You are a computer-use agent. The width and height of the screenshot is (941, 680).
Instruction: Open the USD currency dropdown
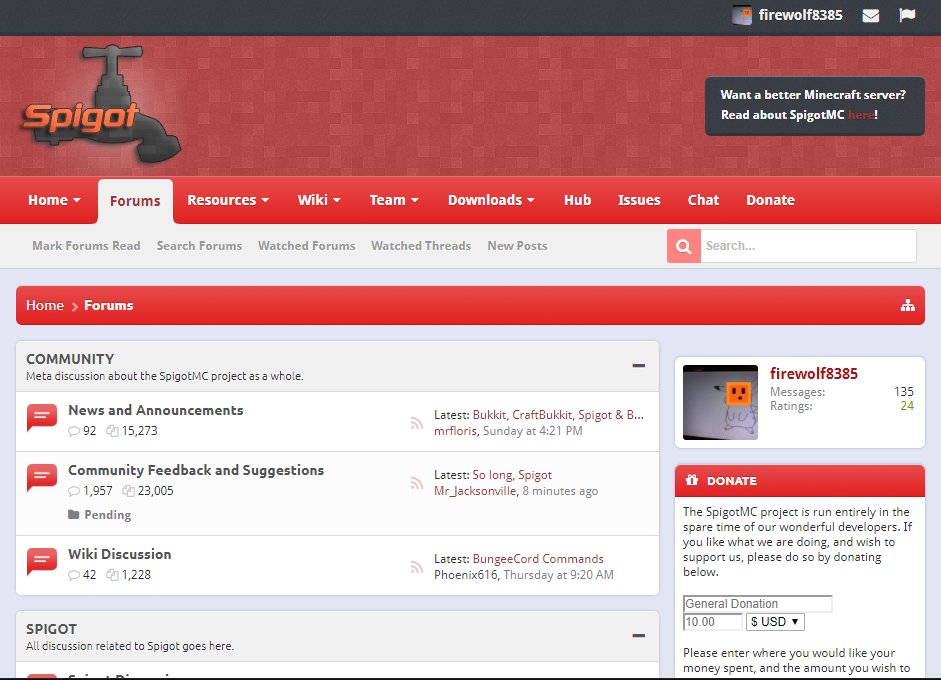click(x=775, y=622)
